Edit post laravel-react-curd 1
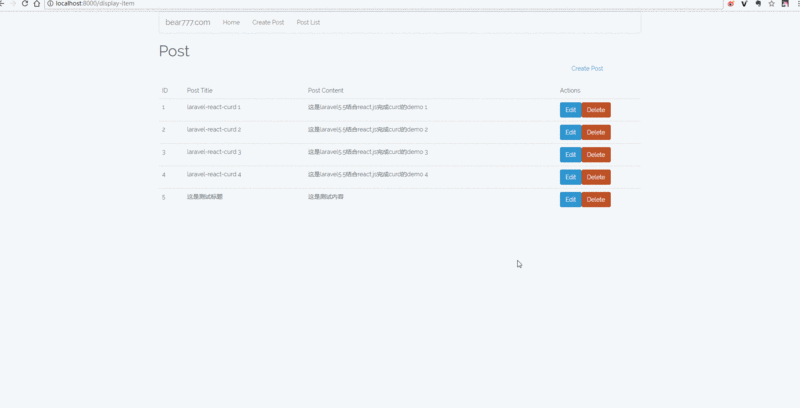800x408 pixels. pyautogui.click(x=570, y=110)
